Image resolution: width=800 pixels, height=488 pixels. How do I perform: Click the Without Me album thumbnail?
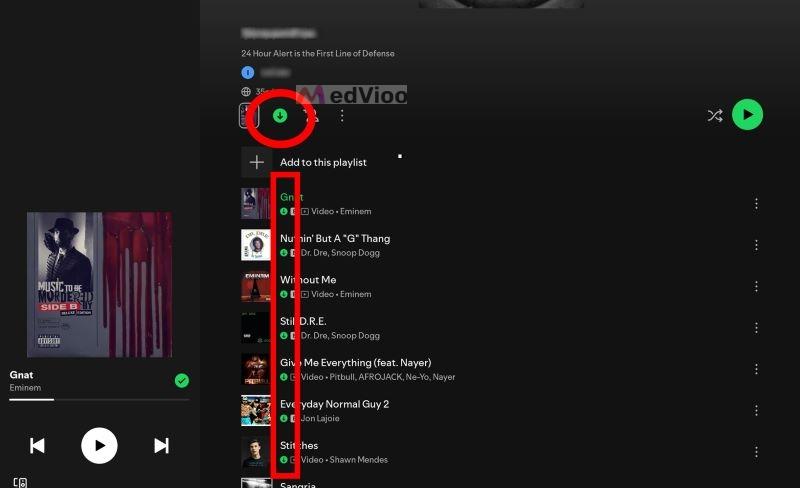[256, 286]
